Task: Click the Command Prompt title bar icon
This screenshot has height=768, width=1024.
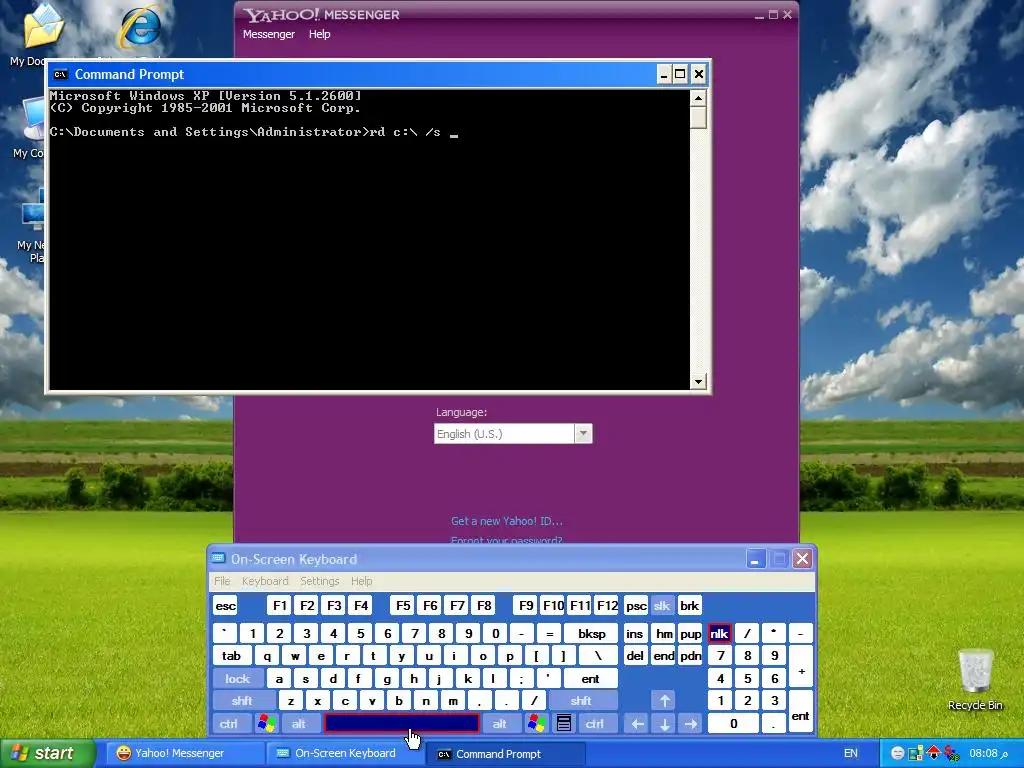Action: [x=61, y=74]
